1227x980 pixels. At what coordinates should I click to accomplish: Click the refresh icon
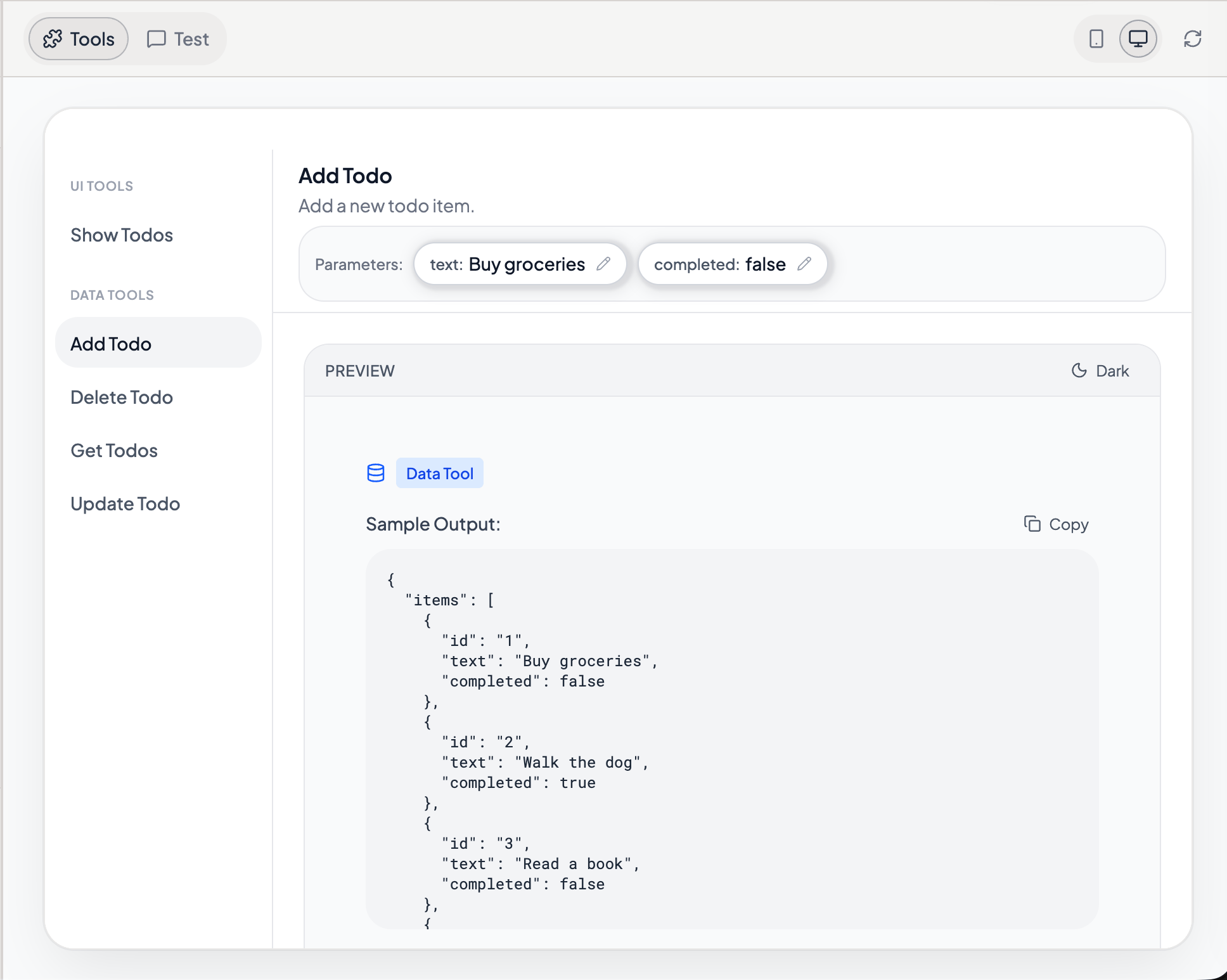[1192, 39]
